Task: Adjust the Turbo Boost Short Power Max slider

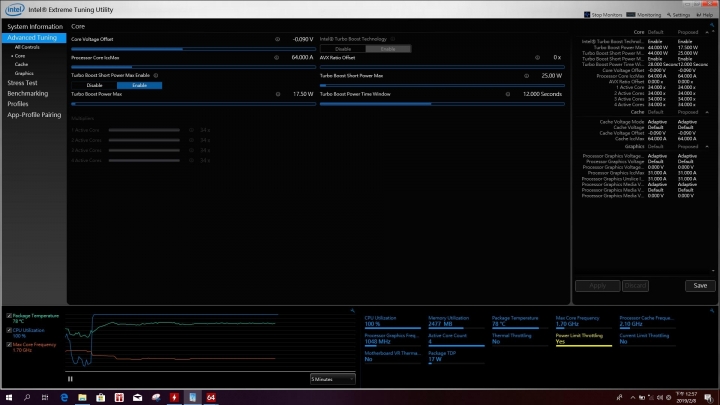Action: tap(442, 85)
